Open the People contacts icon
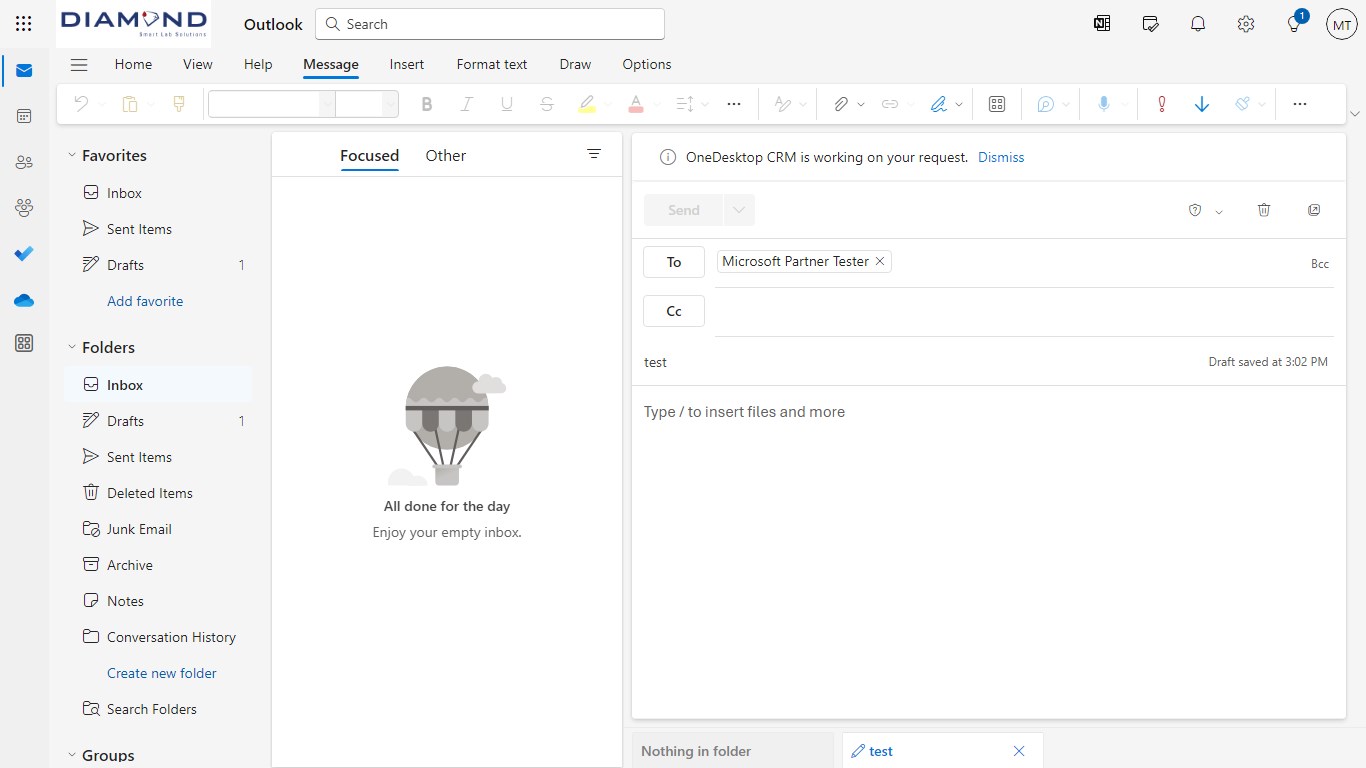Screen dimensions: 1366x768 [24, 162]
